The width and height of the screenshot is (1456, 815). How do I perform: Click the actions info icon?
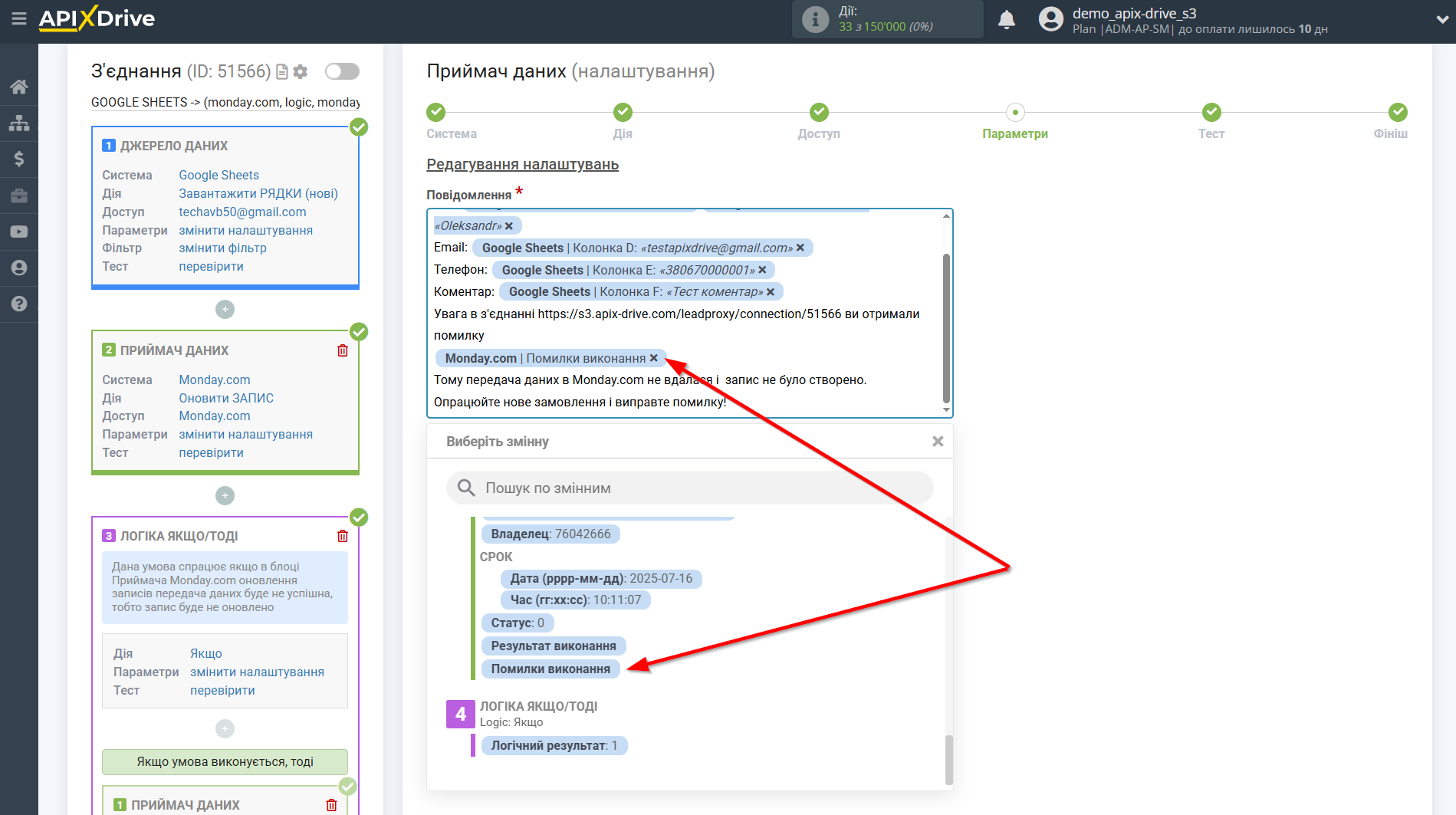click(x=815, y=19)
